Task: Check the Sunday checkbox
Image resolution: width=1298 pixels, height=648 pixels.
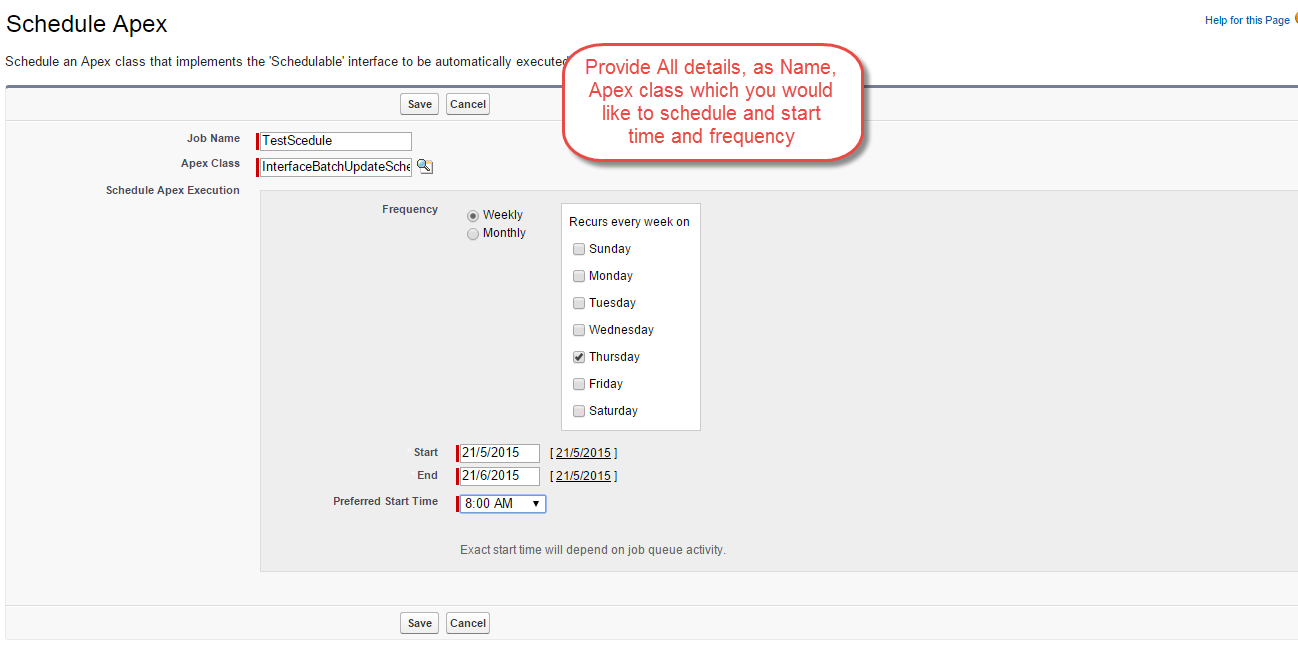Action: coord(579,249)
